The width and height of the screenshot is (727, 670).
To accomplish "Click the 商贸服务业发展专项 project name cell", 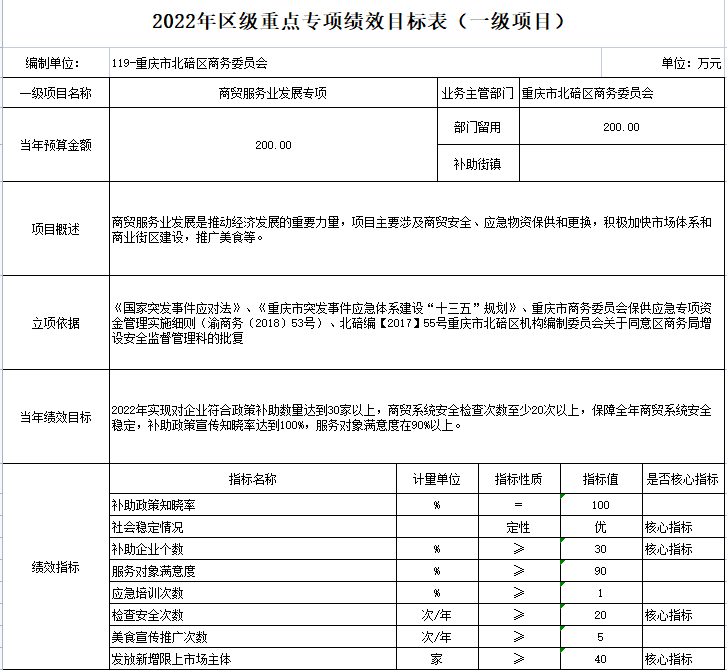I will tap(273, 93).
